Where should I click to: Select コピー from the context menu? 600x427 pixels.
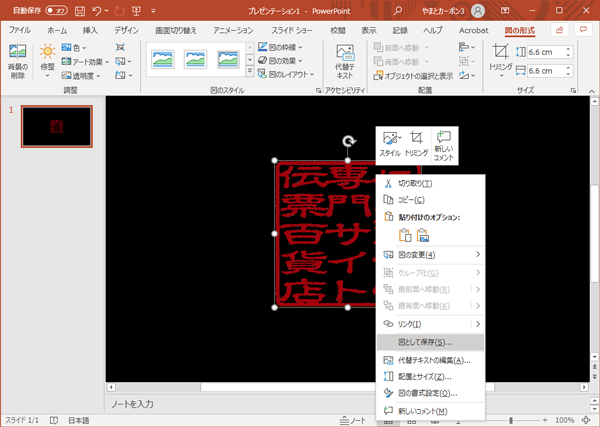point(411,200)
